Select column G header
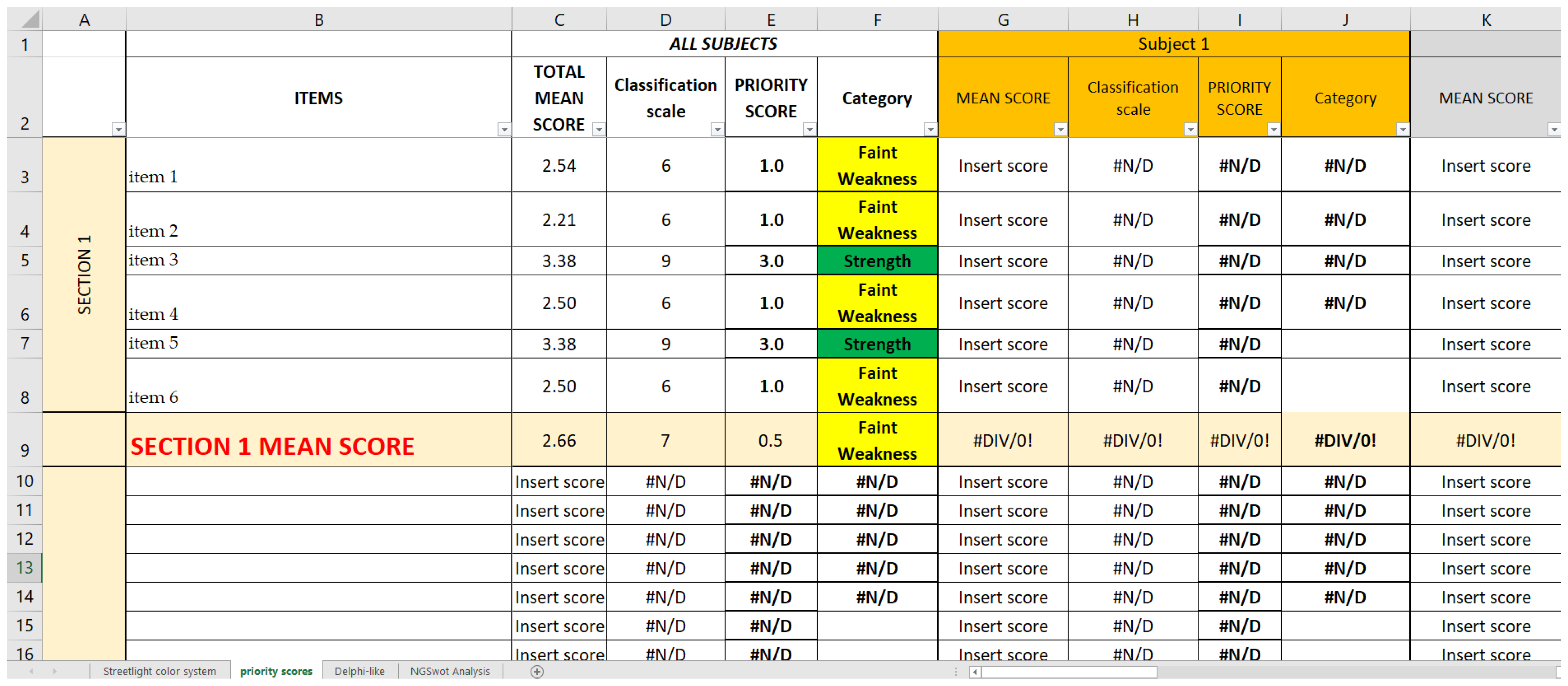Viewport: 1568px width, 686px height. [1003, 20]
